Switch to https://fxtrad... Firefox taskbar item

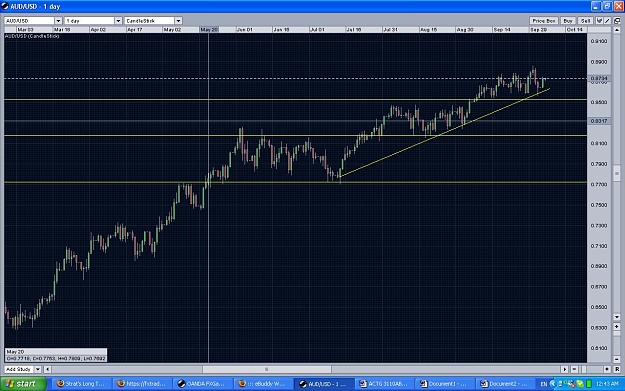coord(142,384)
